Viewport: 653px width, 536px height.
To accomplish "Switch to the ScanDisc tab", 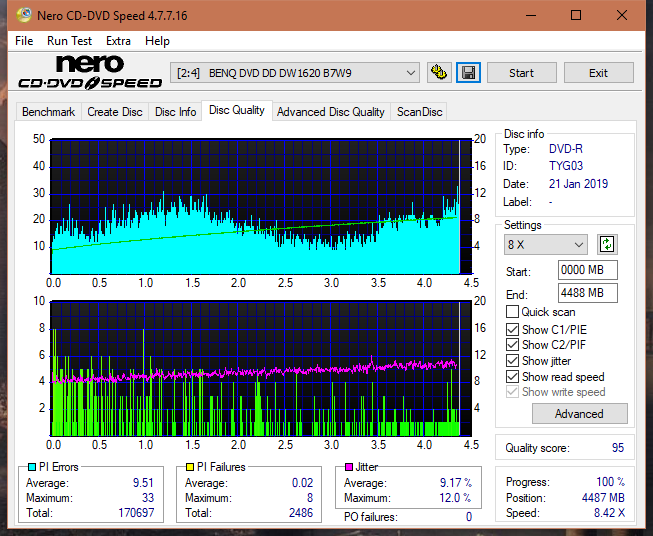I will click(x=419, y=112).
